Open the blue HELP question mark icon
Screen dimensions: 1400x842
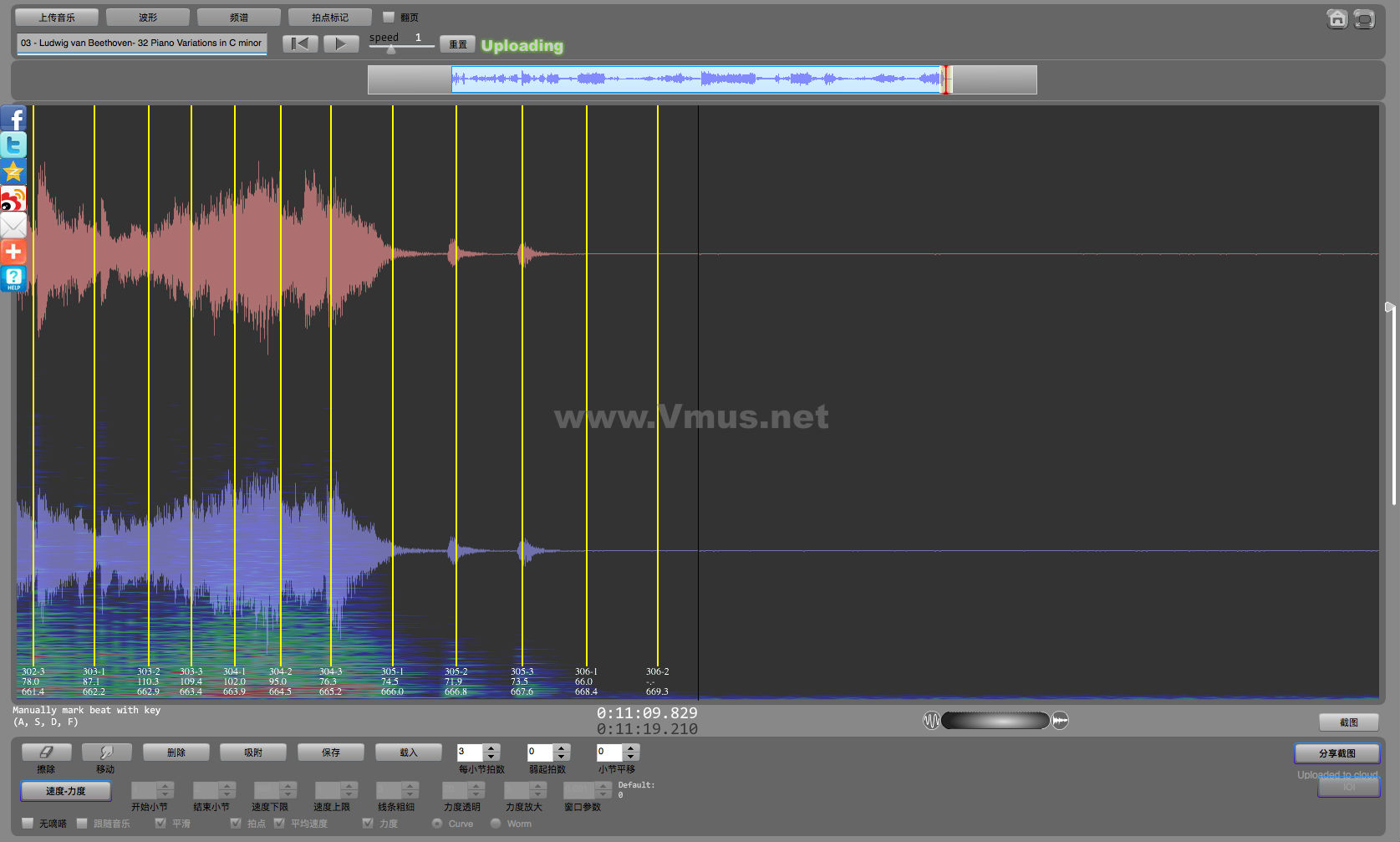pyautogui.click(x=13, y=278)
